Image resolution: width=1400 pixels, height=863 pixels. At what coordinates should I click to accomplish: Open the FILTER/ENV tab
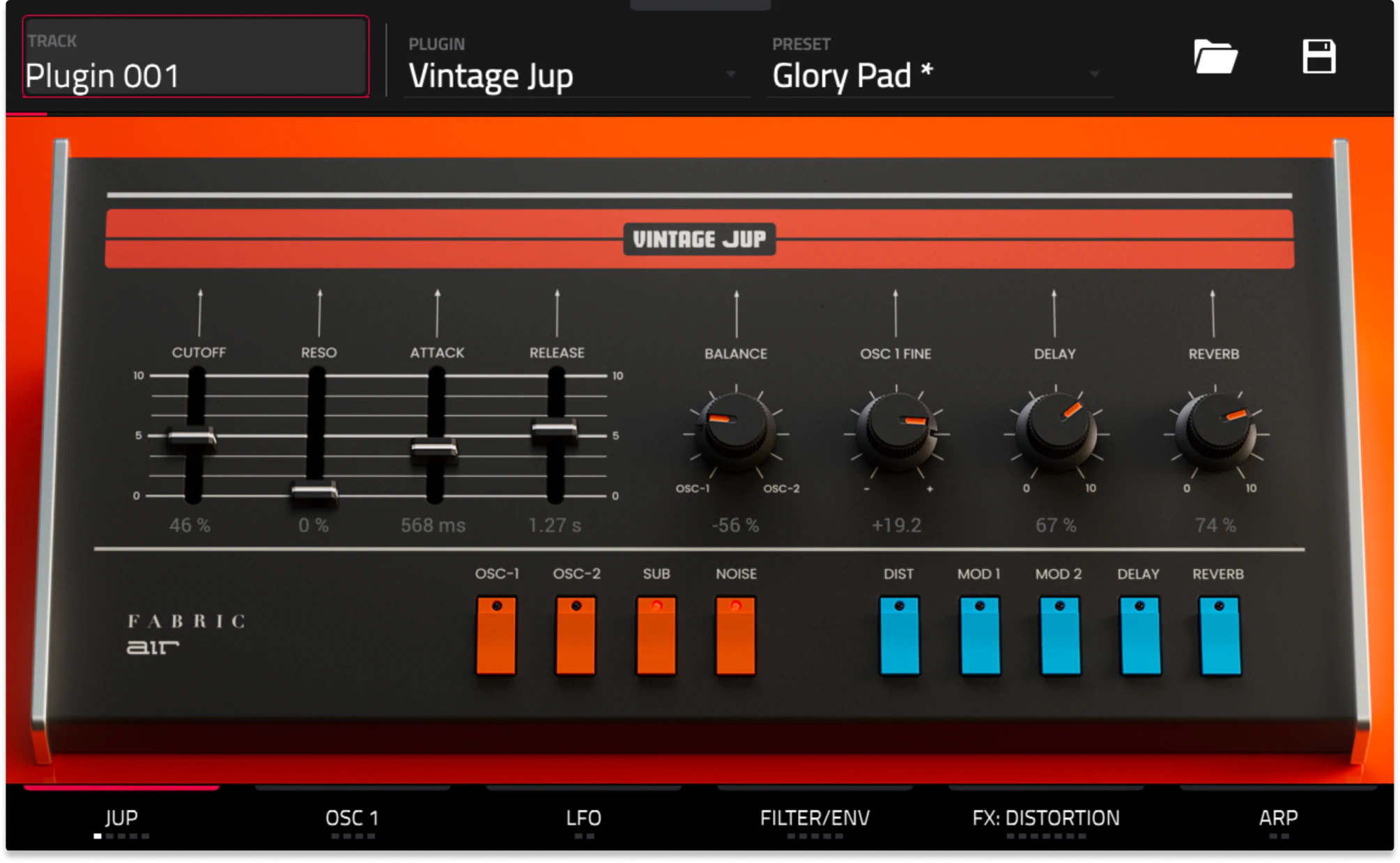815,818
